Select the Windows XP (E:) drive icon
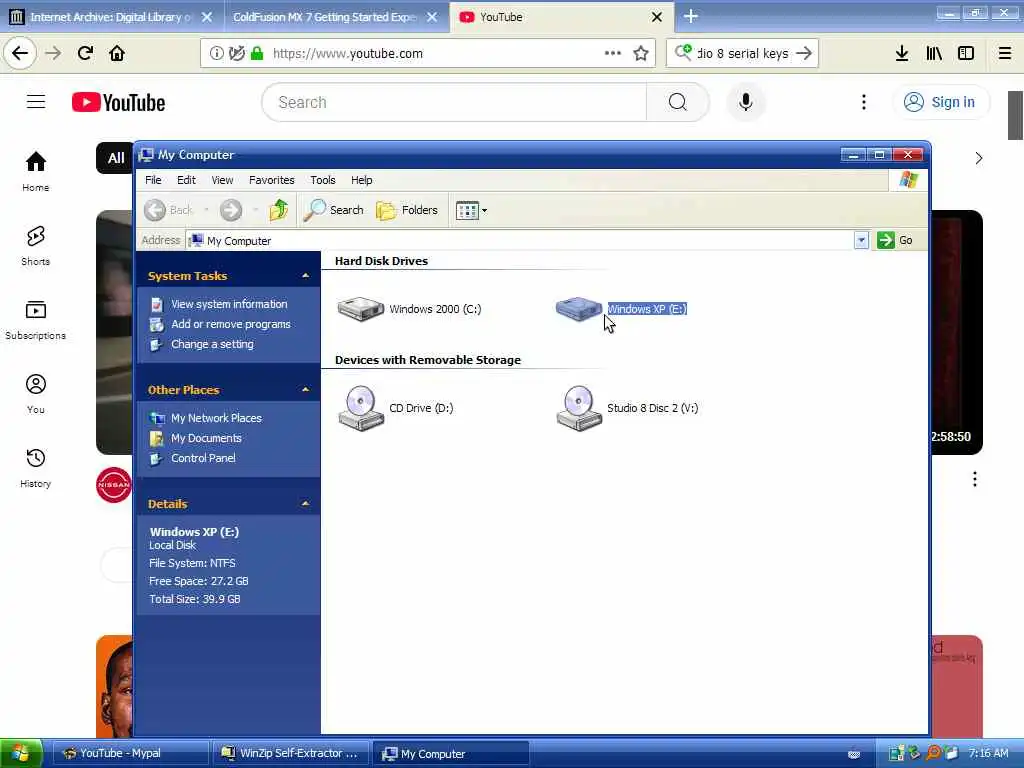This screenshot has width=1024, height=768. (579, 309)
